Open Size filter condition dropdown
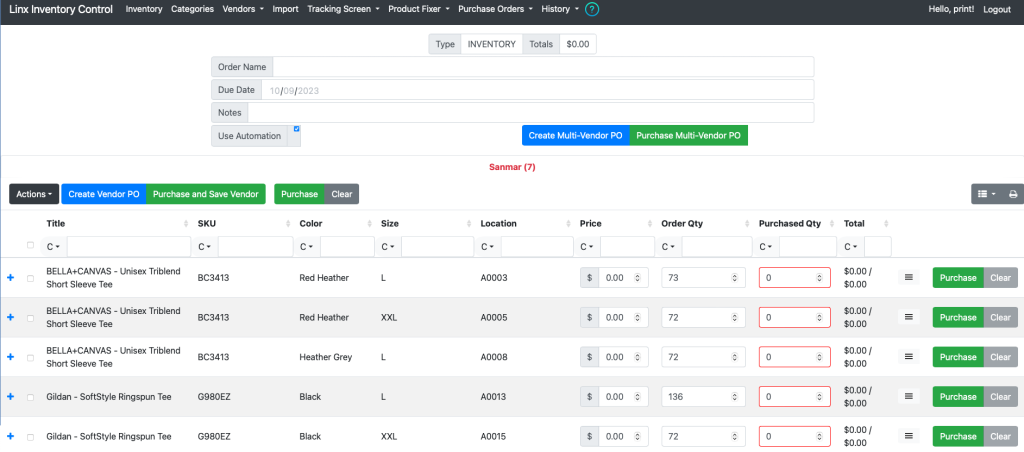 pos(389,247)
